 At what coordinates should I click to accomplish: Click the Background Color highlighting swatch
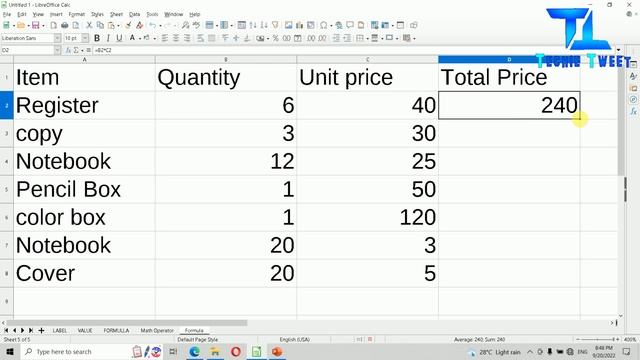pyautogui.click(x=147, y=38)
